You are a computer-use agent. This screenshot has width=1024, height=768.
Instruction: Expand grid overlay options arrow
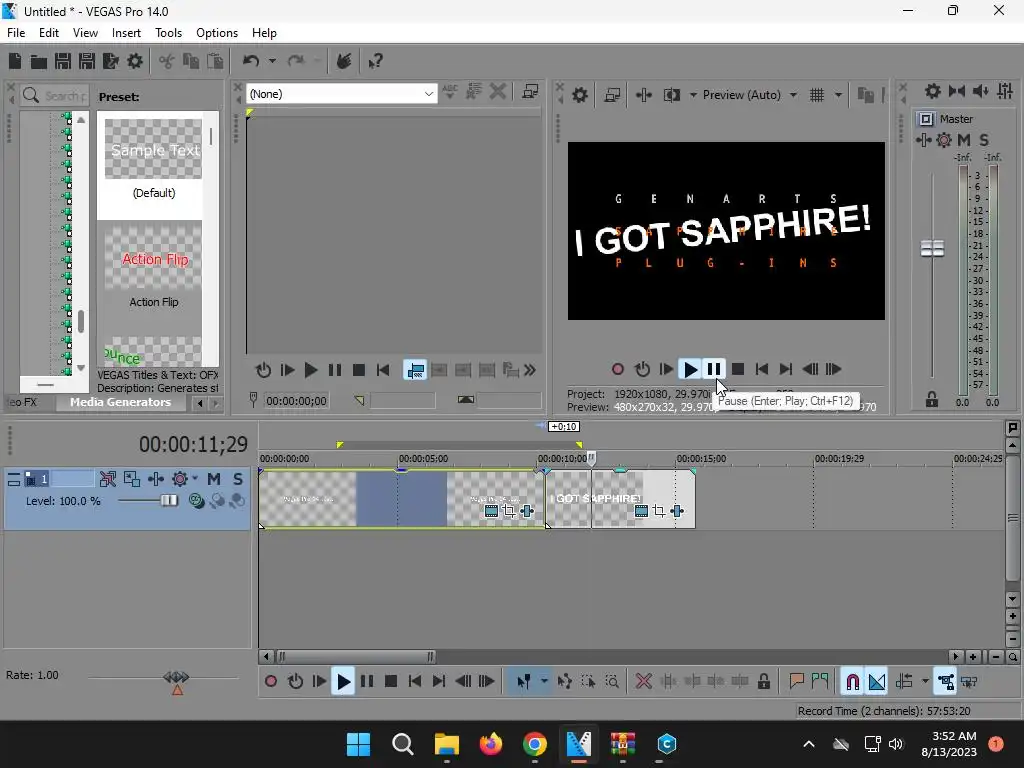pos(838,95)
